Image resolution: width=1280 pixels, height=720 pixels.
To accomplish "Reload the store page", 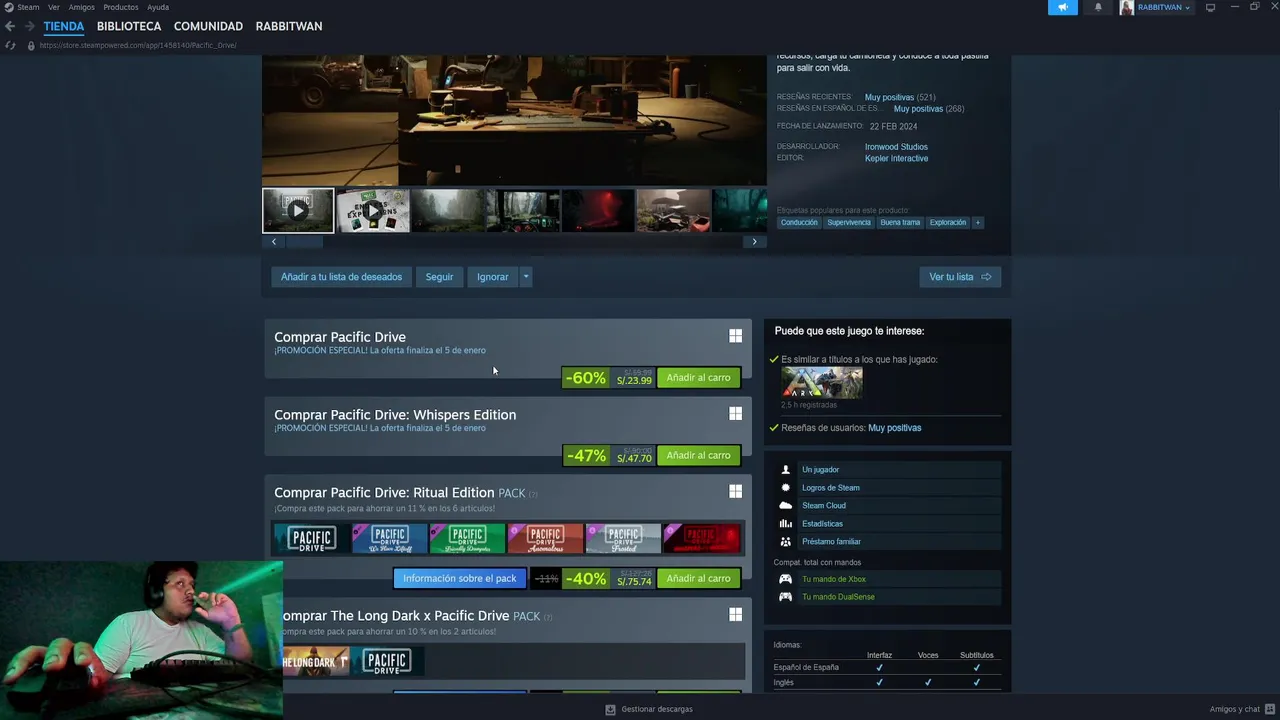I will point(10,45).
